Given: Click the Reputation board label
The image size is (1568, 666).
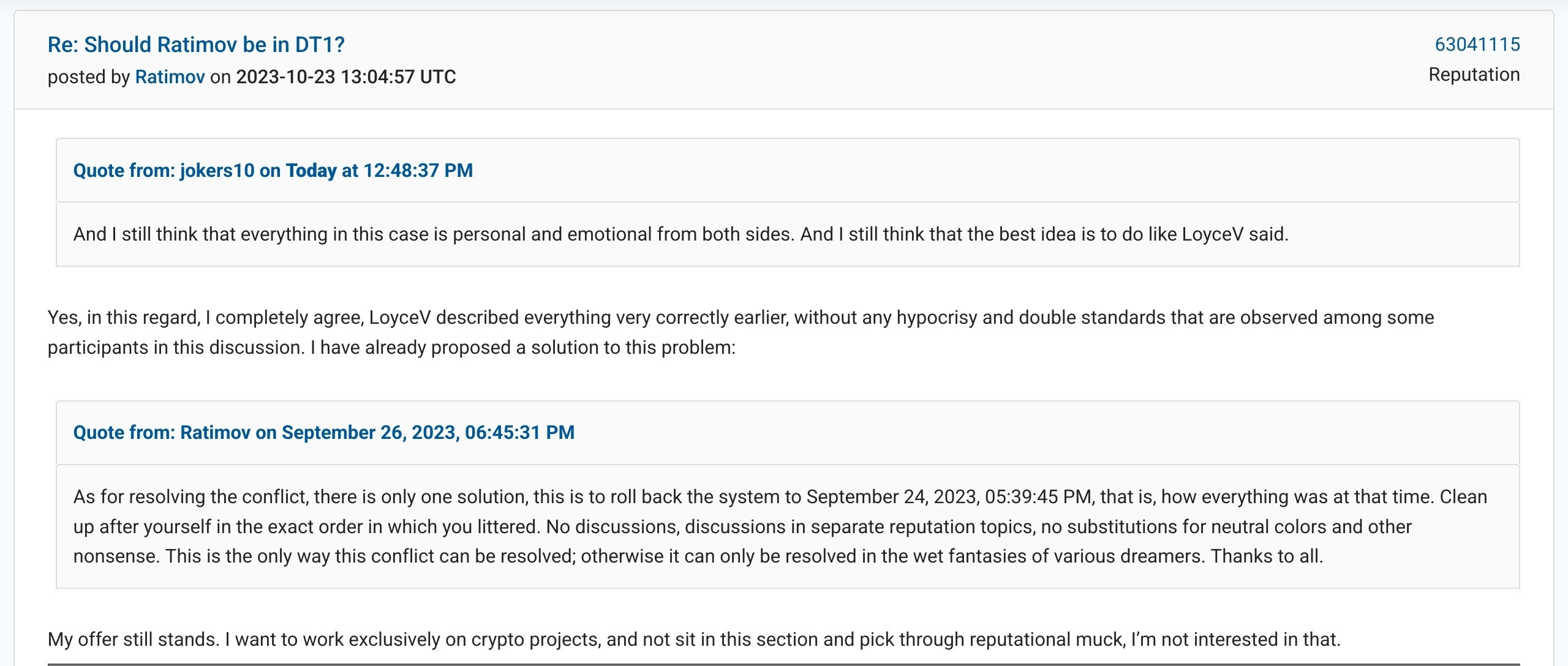Looking at the screenshot, I should pos(1474,75).
